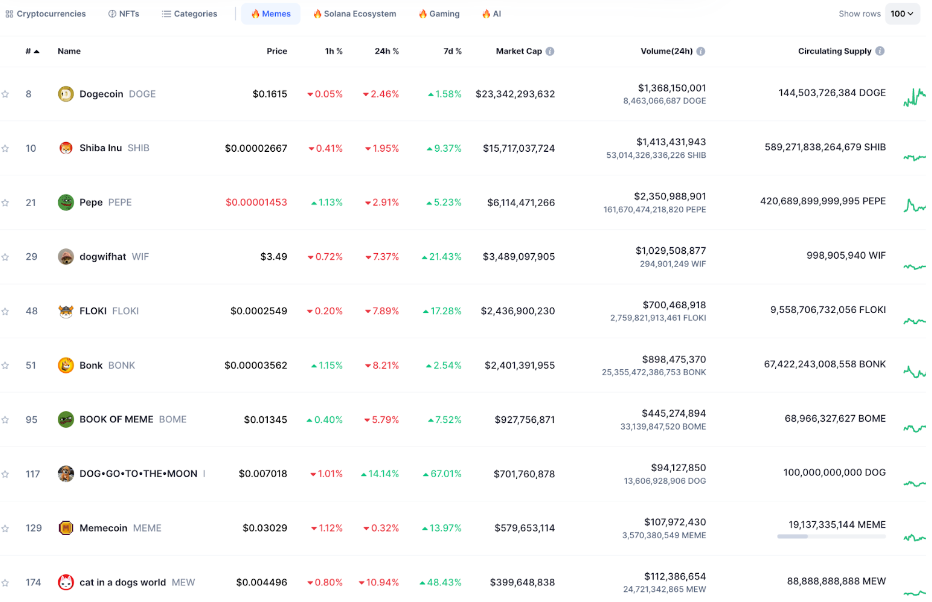Open the Categories tab
This screenshot has width=932, height=602.
190,14
